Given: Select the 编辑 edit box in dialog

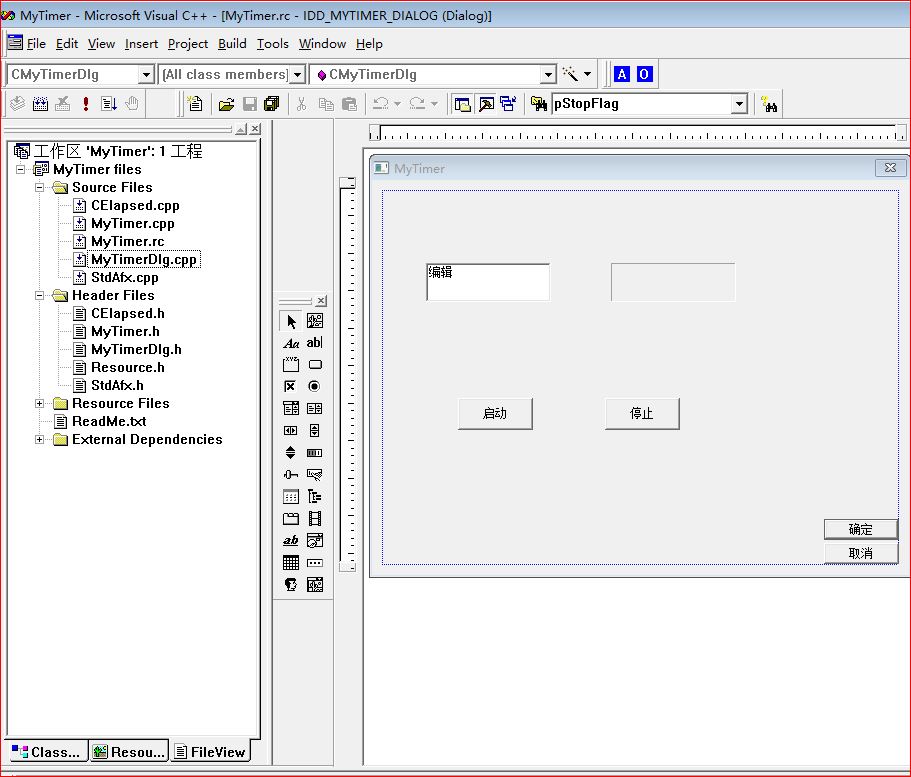Looking at the screenshot, I should (487, 282).
